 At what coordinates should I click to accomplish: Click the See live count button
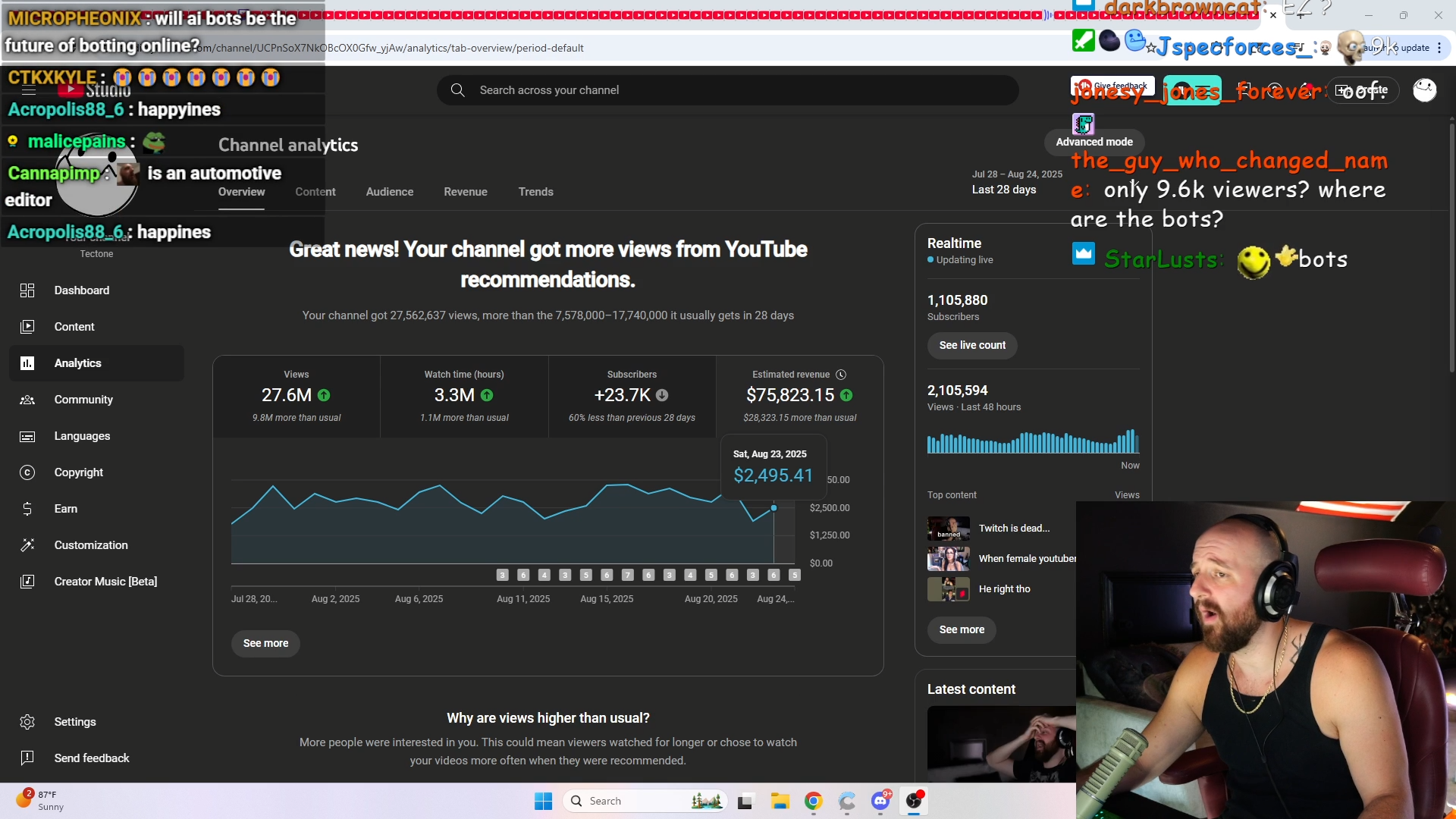click(x=972, y=345)
